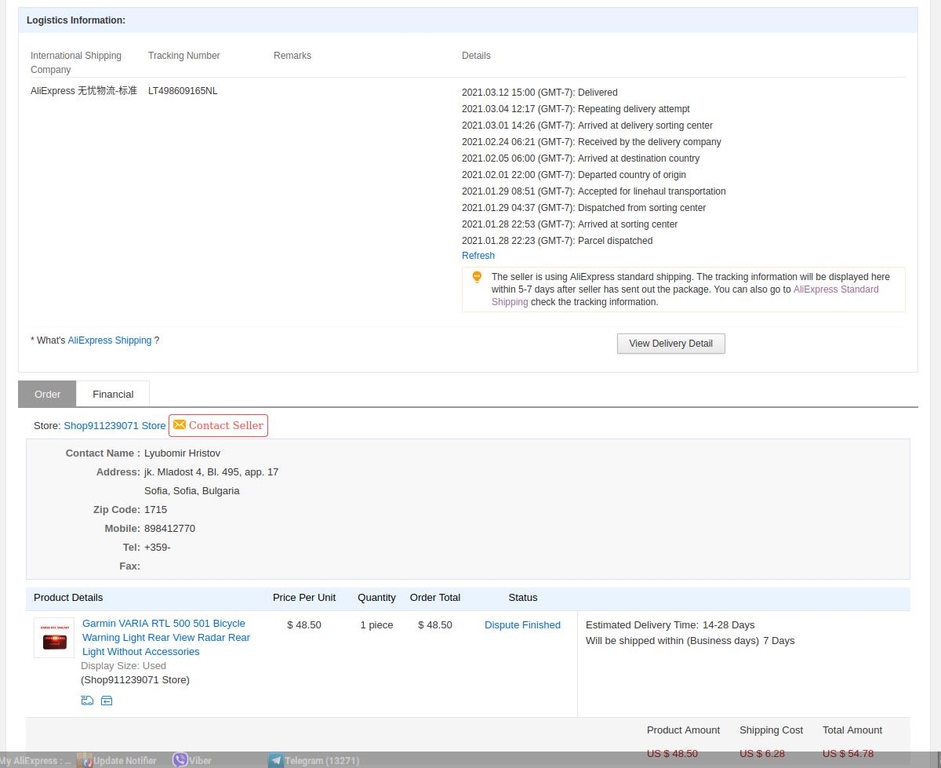
Task: Open the Garmin VARIA product thumbnail
Action: tap(54, 638)
